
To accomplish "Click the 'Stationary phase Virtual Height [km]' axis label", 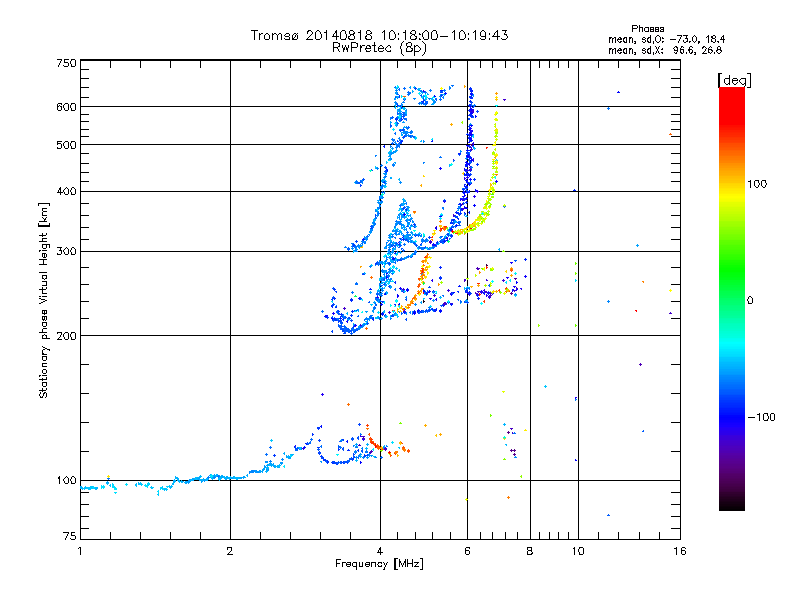I will click(x=44, y=300).
